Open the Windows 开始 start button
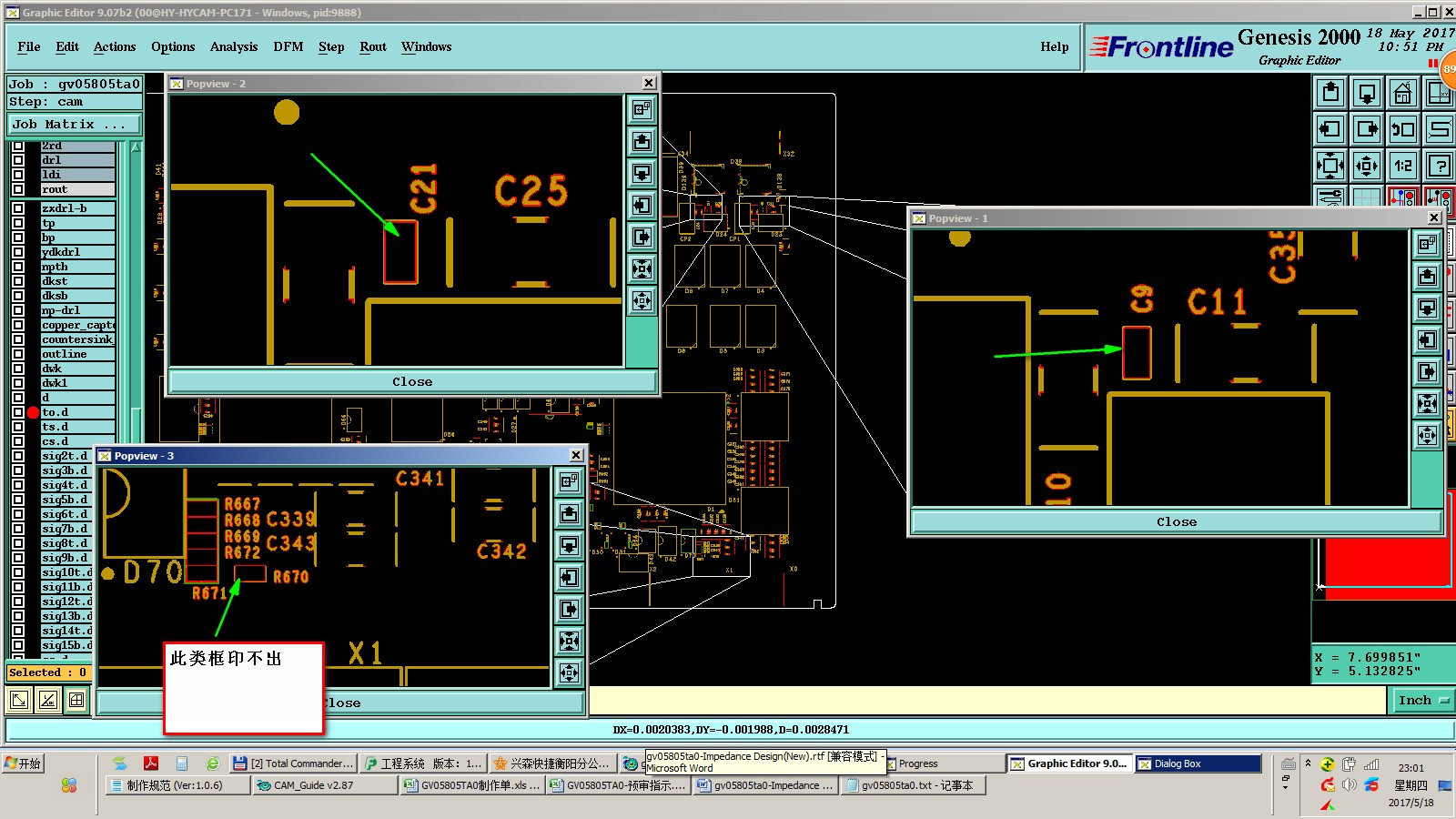Screen dimensions: 1456x819 pos(24,763)
